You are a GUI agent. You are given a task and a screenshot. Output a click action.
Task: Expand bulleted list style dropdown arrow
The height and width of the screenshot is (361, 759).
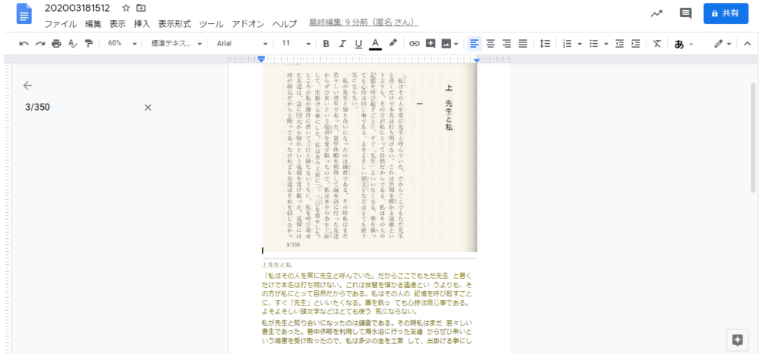tap(606, 44)
